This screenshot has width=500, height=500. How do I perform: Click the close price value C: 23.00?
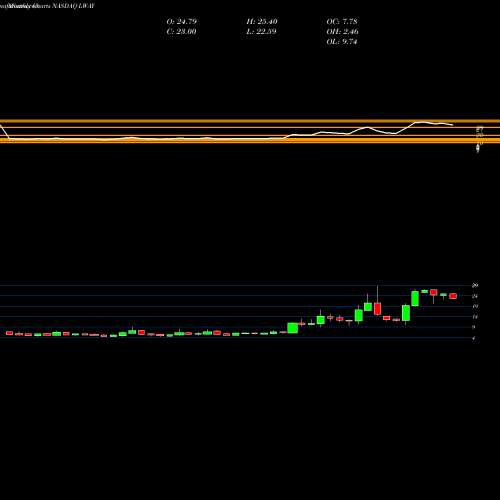coord(181,32)
